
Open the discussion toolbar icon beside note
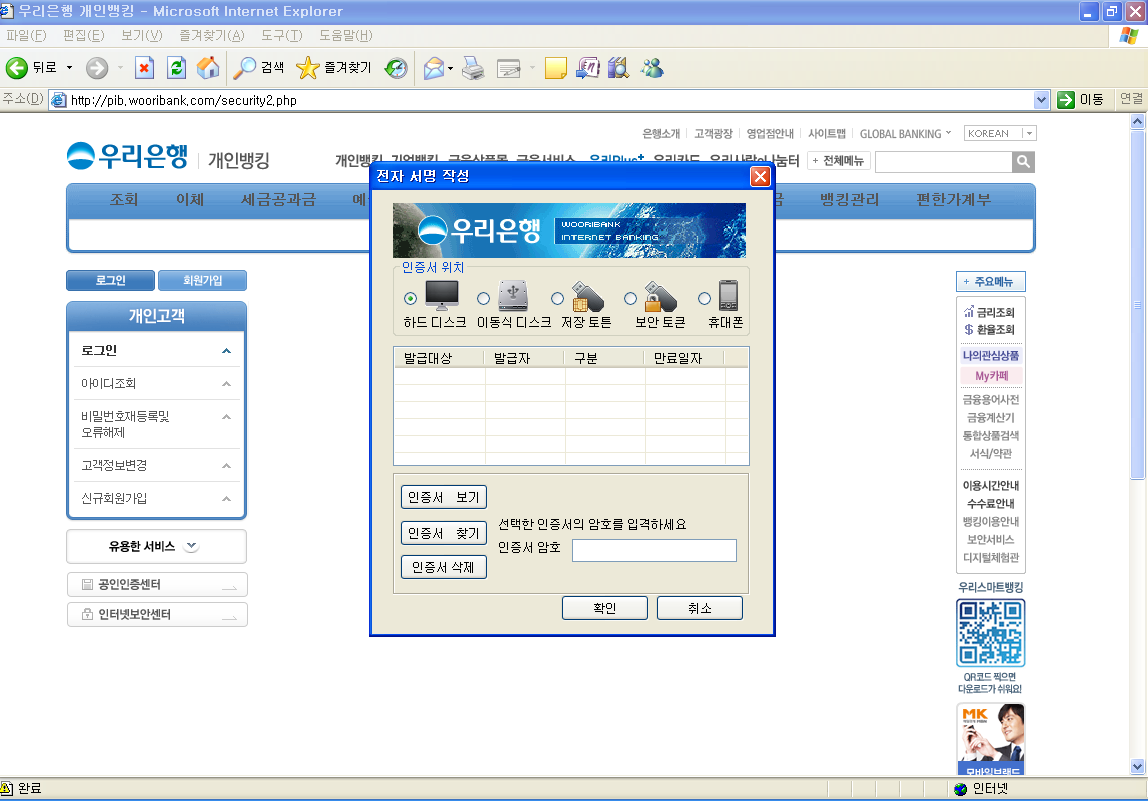[x=587, y=68]
